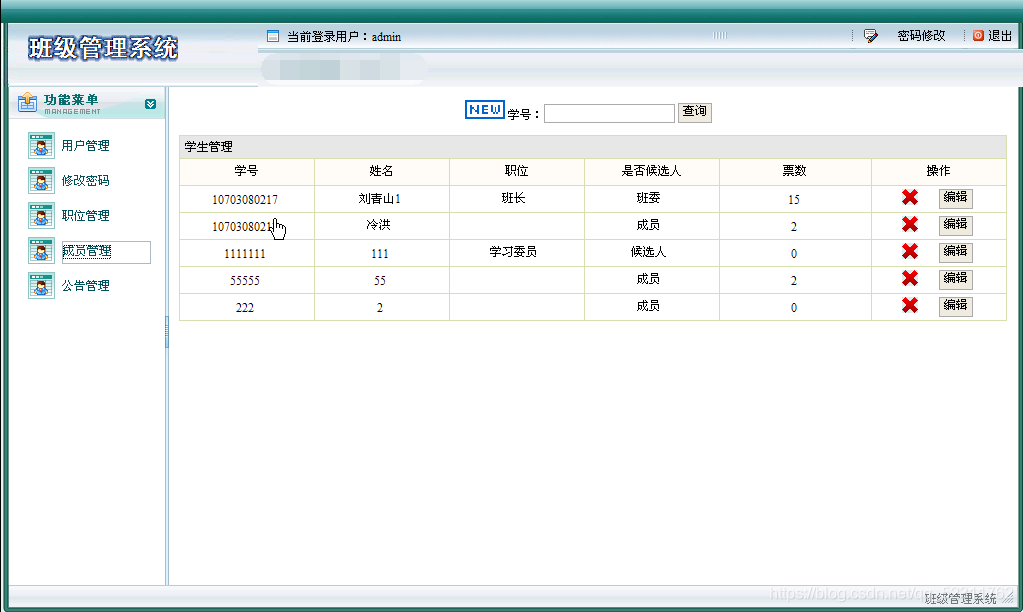Edit the 55555 row with 编辑 button
Viewport: 1023px width, 612px height.
(955, 279)
